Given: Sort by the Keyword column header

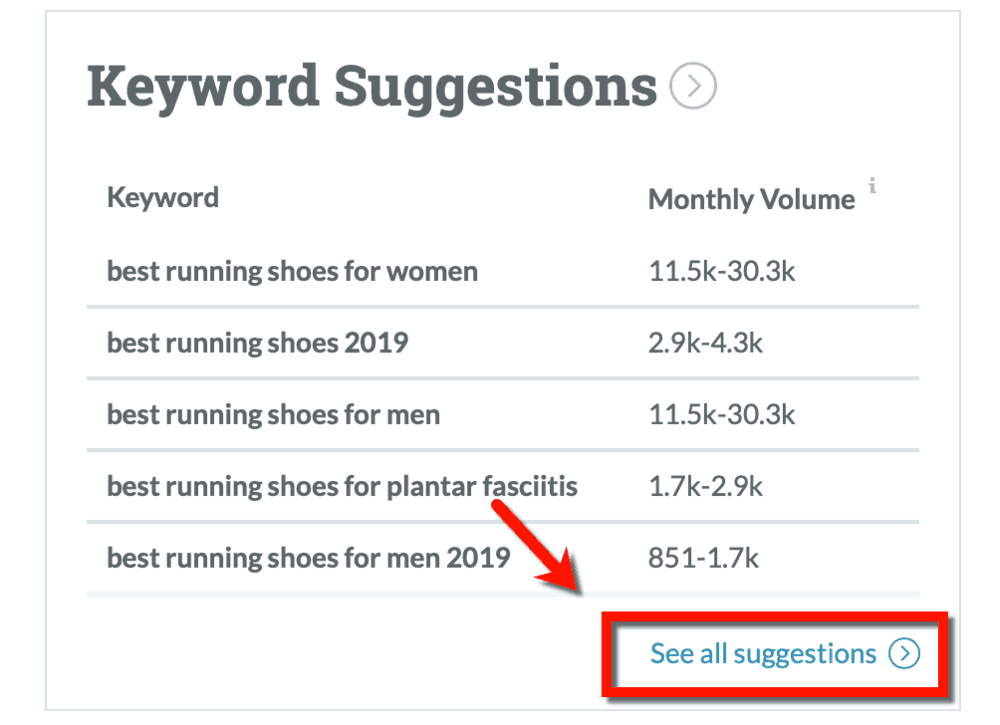Looking at the screenshot, I should (163, 197).
